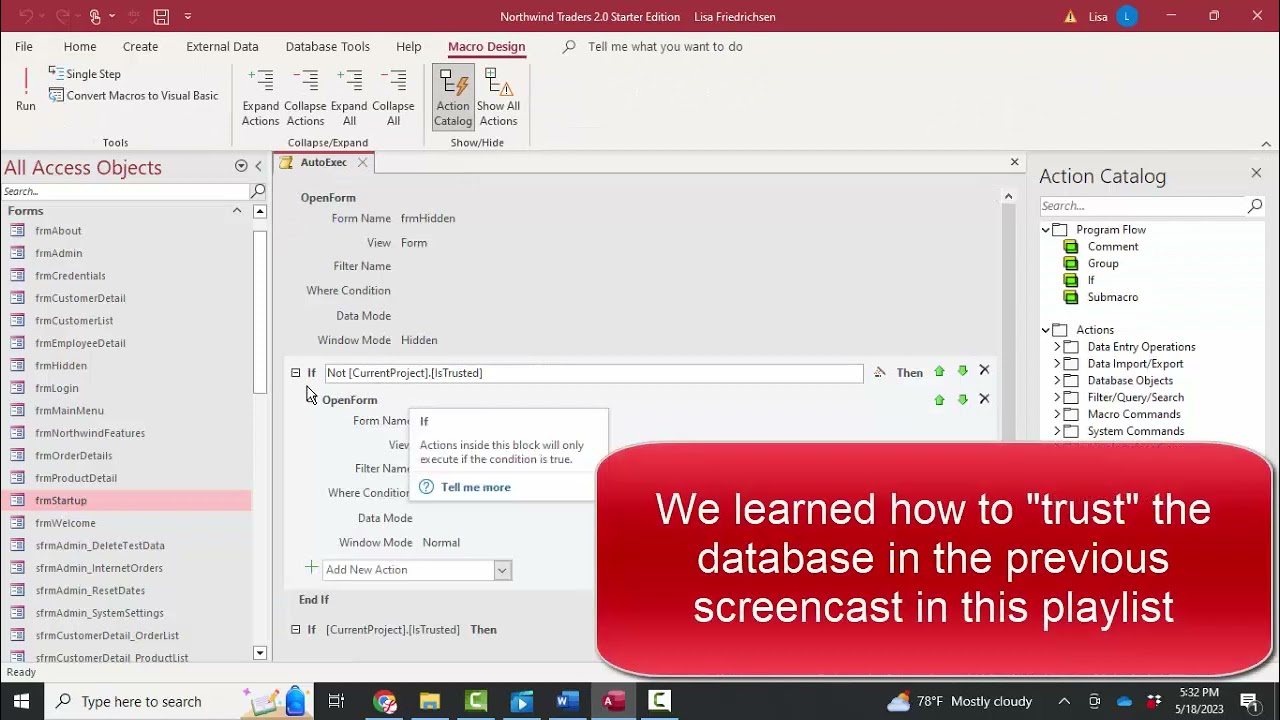The width and height of the screenshot is (1280, 720).
Task: Select the frmWelcome form
Action: coord(65,523)
